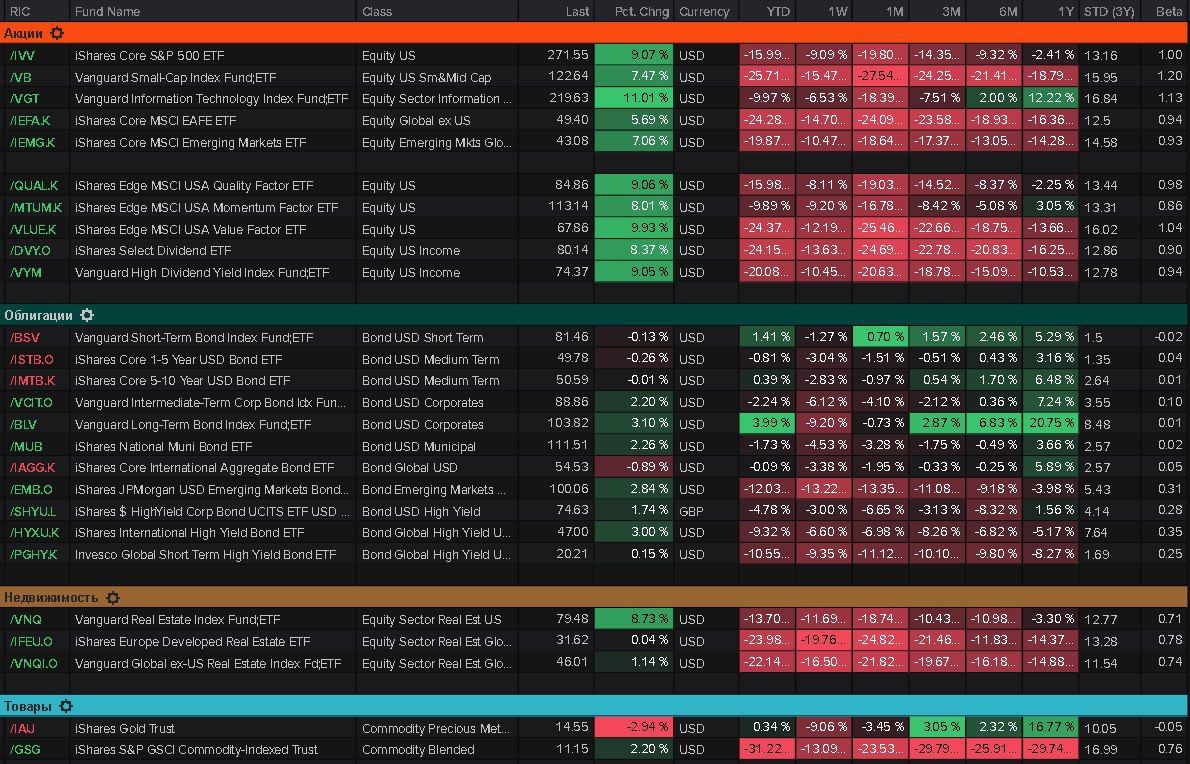Viewport: 1190px width, 764px height.
Task: Open the /QUAL.K ticker link
Action: click(x=33, y=185)
